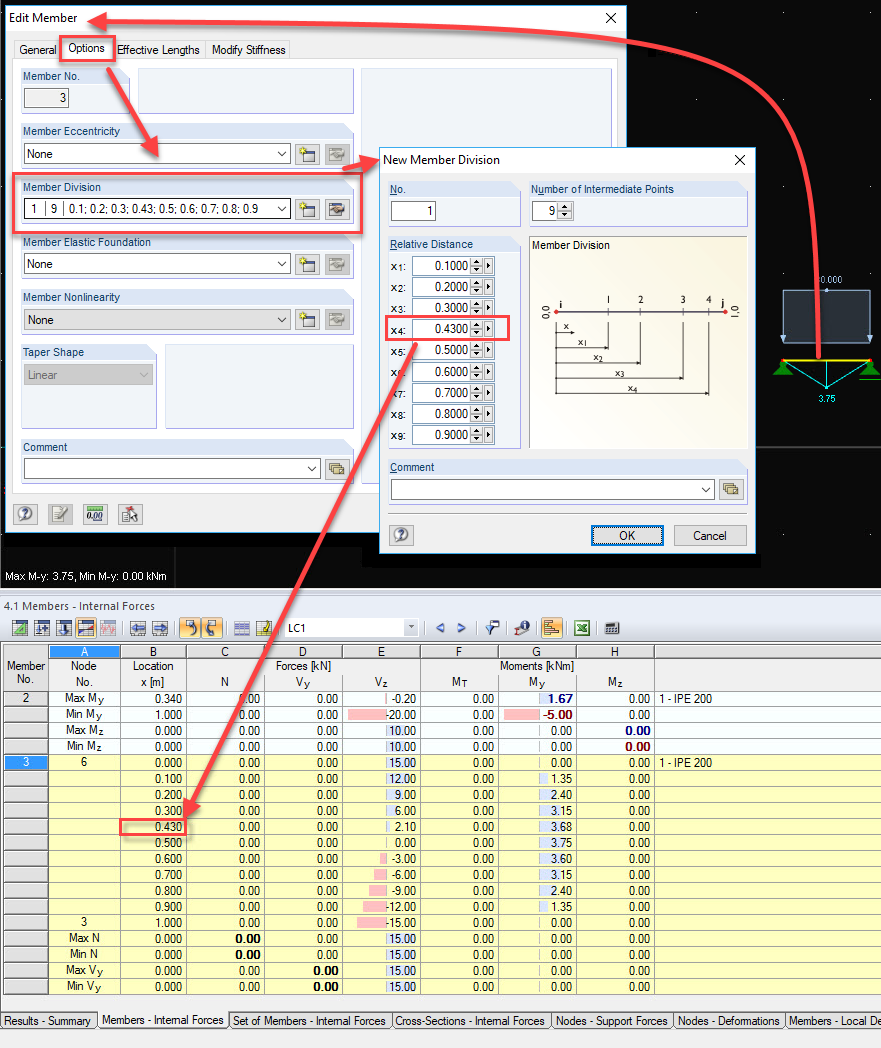
Task: Click the Min My row value -5.00
Action: pyautogui.click(x=537, y=714)
